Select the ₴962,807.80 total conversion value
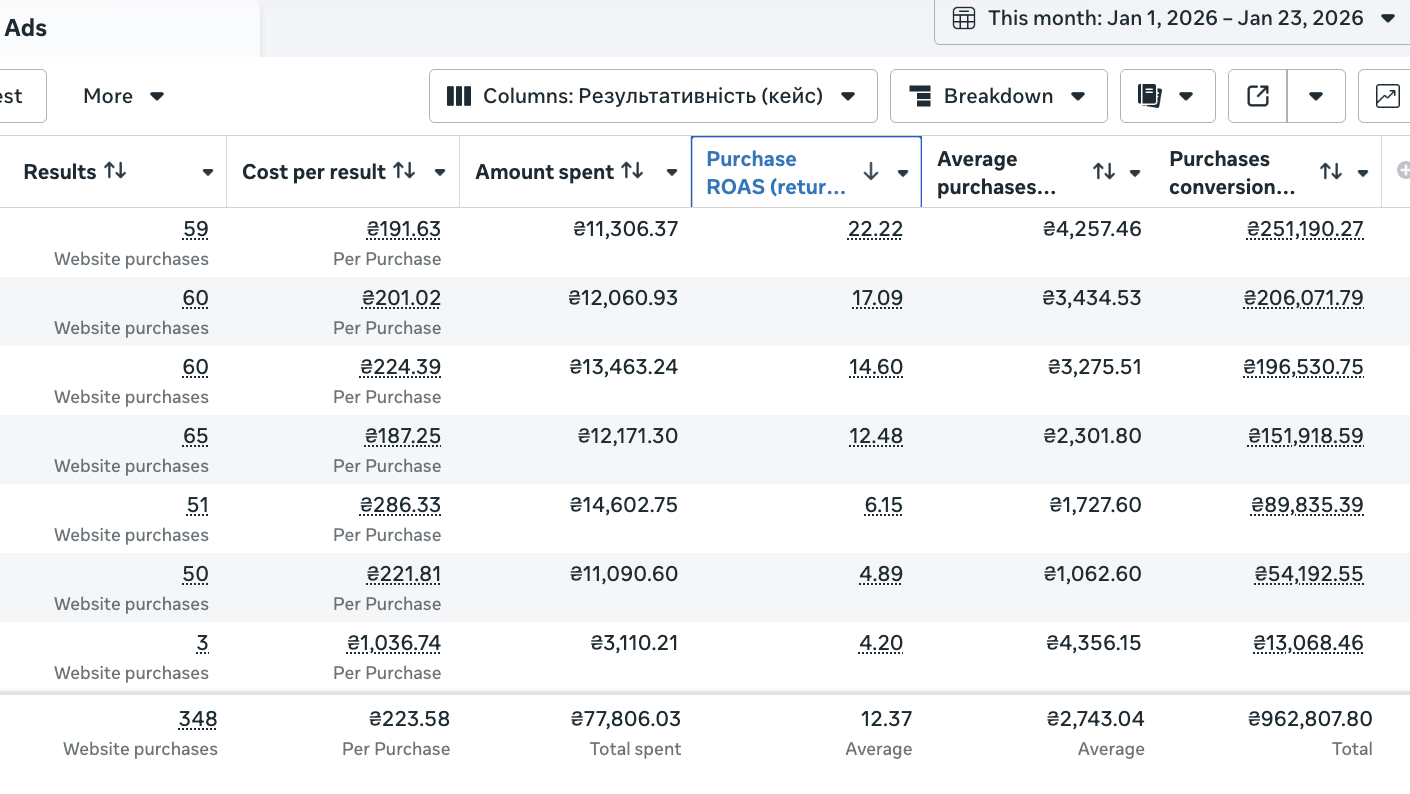This screenshot has width=1410, height=794. tap(1310, 719)
